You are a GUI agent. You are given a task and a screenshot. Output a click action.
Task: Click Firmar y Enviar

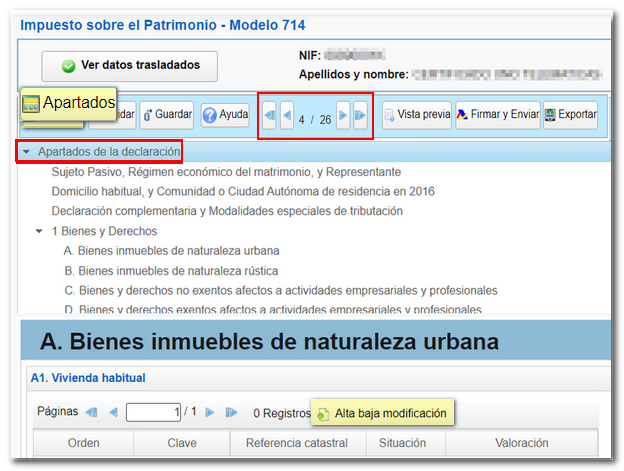pos(497,115)
